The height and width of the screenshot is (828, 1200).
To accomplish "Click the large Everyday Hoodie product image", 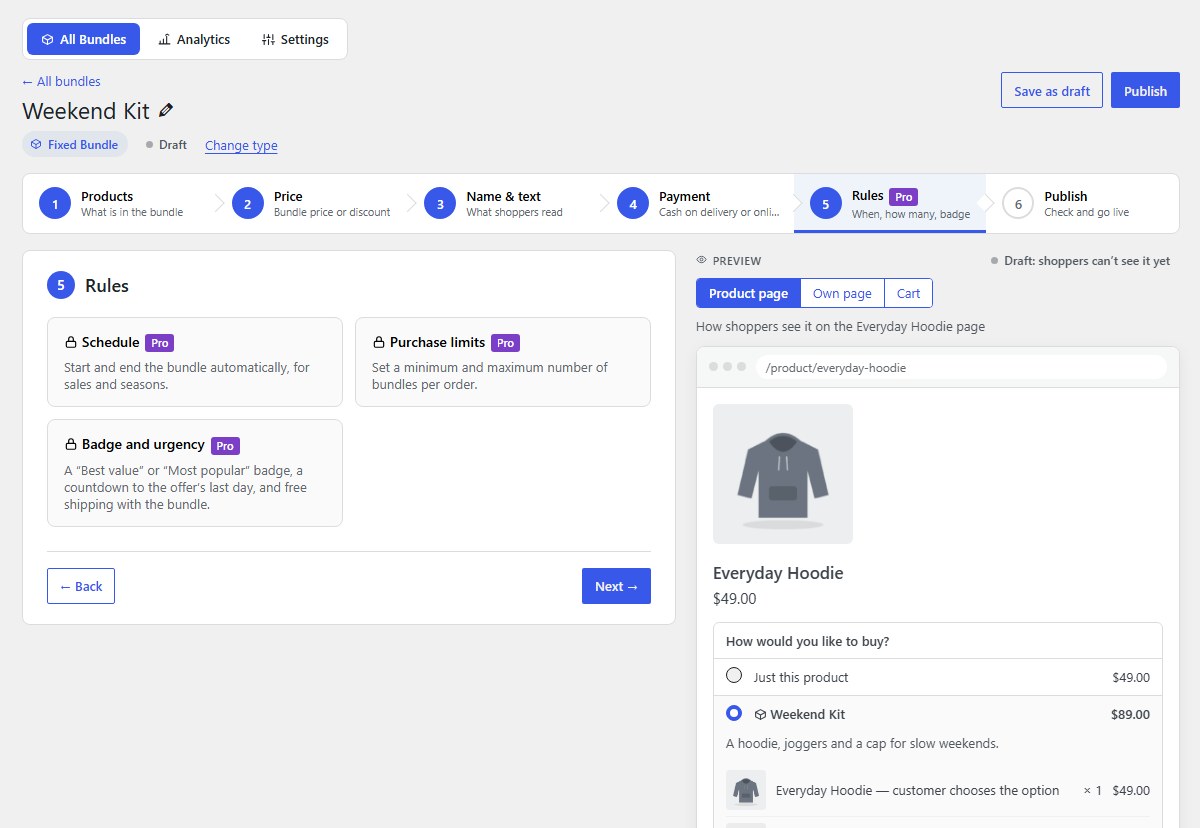I will coord(783,474).
